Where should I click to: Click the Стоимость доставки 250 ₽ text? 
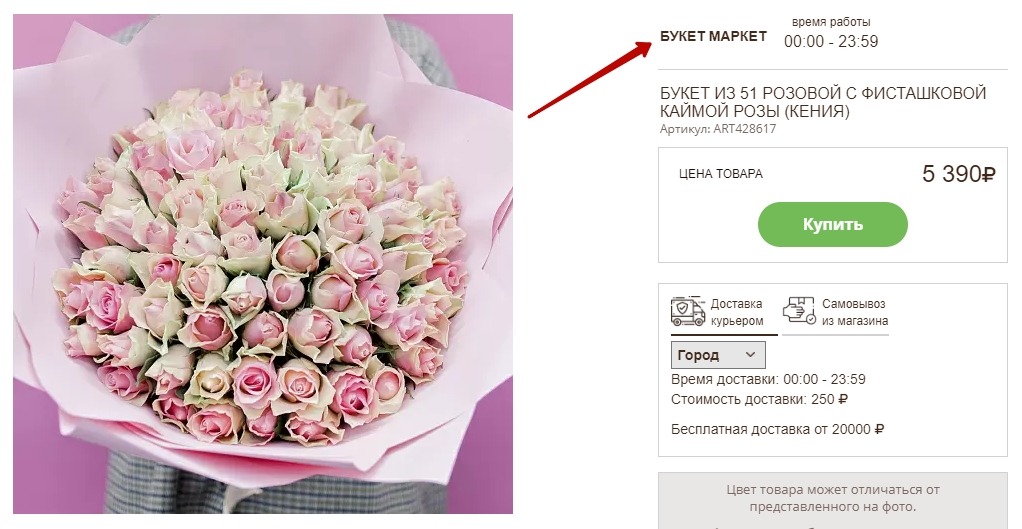coord(759,399)
